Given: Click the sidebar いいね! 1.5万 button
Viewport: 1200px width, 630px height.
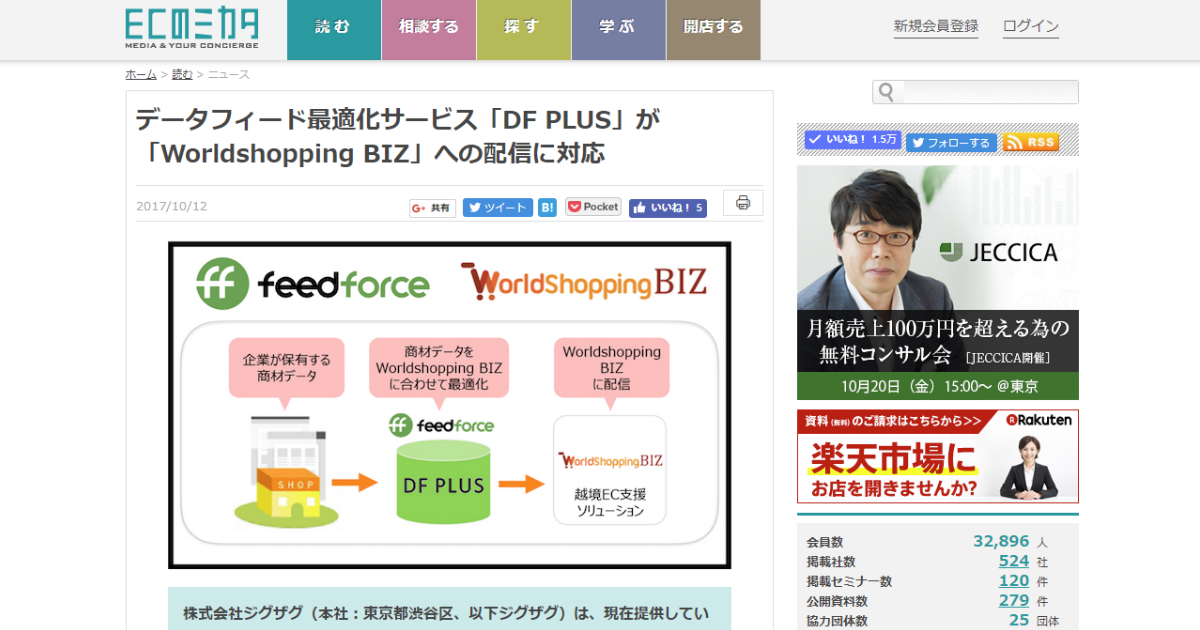Looking at the screenshot, I should 852,141.
